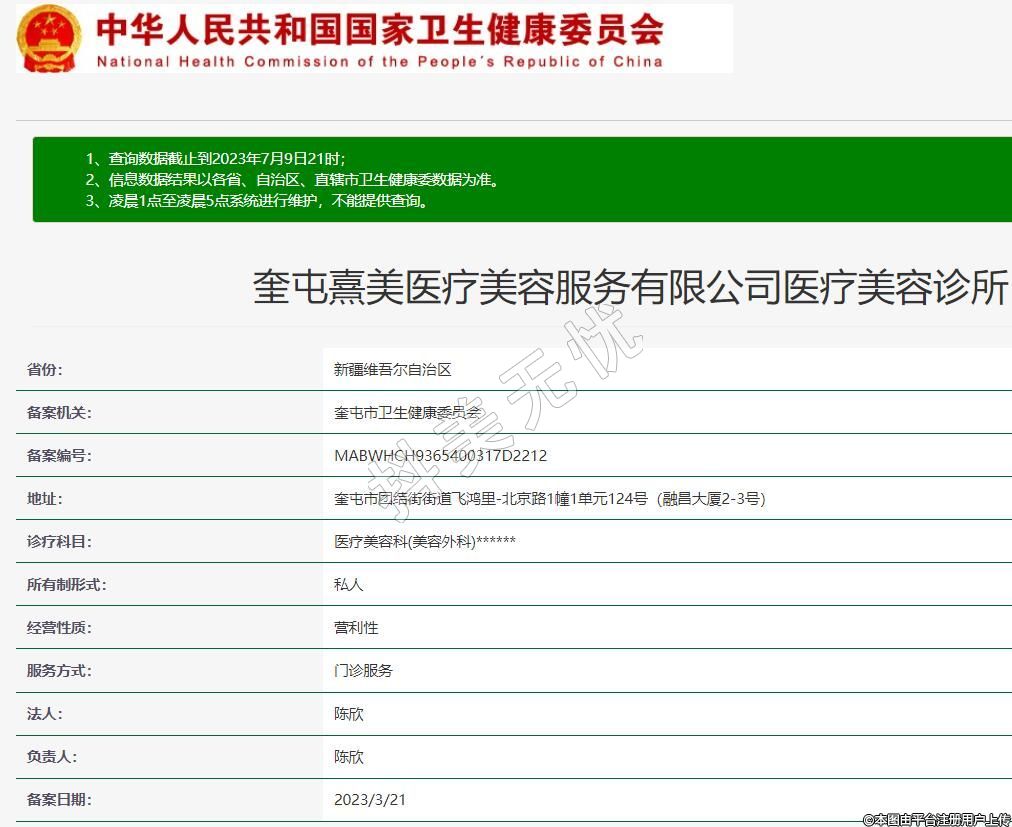Image resolution: width=1012 pixels, height=827 pixels.
Task: Click the 负责人 field label
Action: pyautogui.click(x=52, y=757)
